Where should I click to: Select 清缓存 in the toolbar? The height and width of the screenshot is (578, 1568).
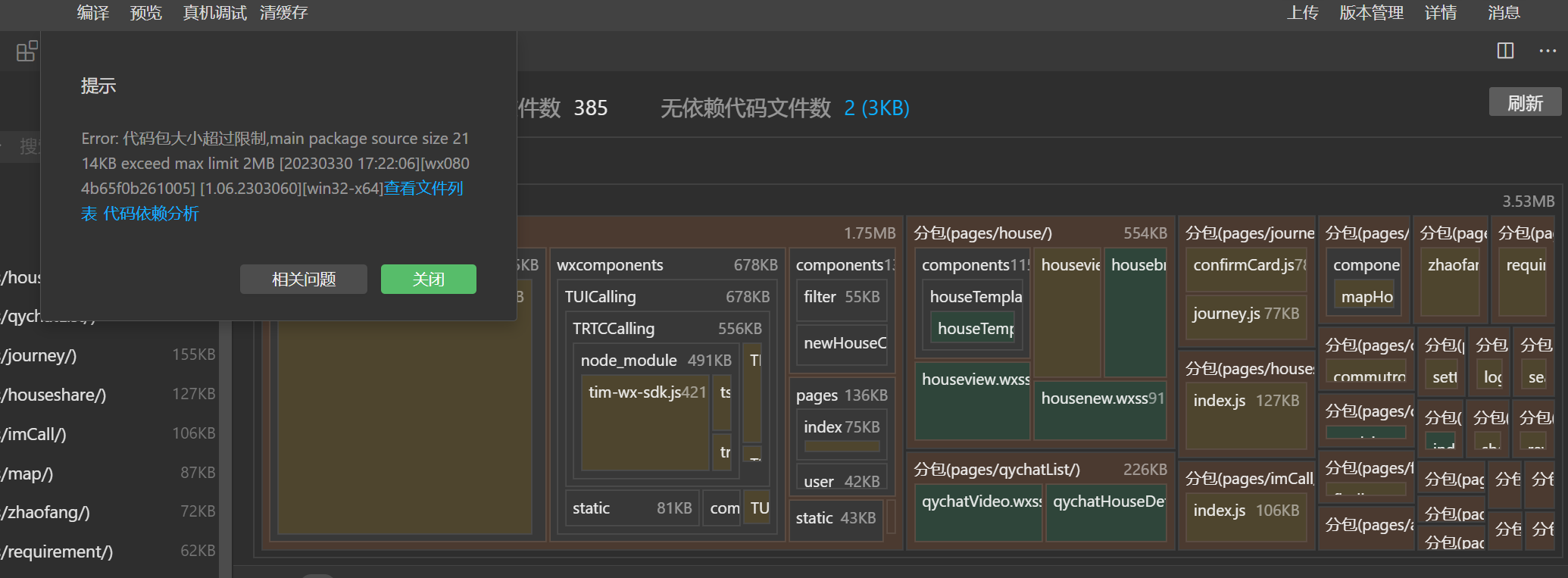pos(284,13)
